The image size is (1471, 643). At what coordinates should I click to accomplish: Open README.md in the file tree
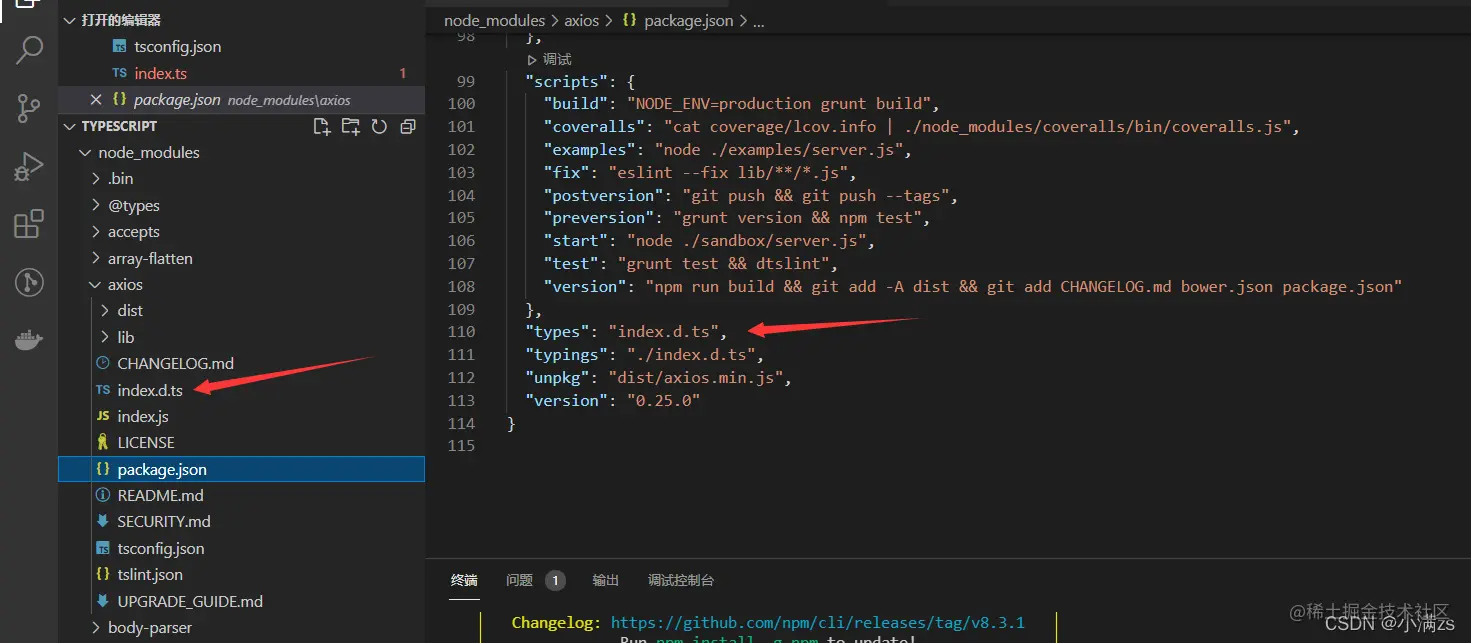click(x=160, y=495)
